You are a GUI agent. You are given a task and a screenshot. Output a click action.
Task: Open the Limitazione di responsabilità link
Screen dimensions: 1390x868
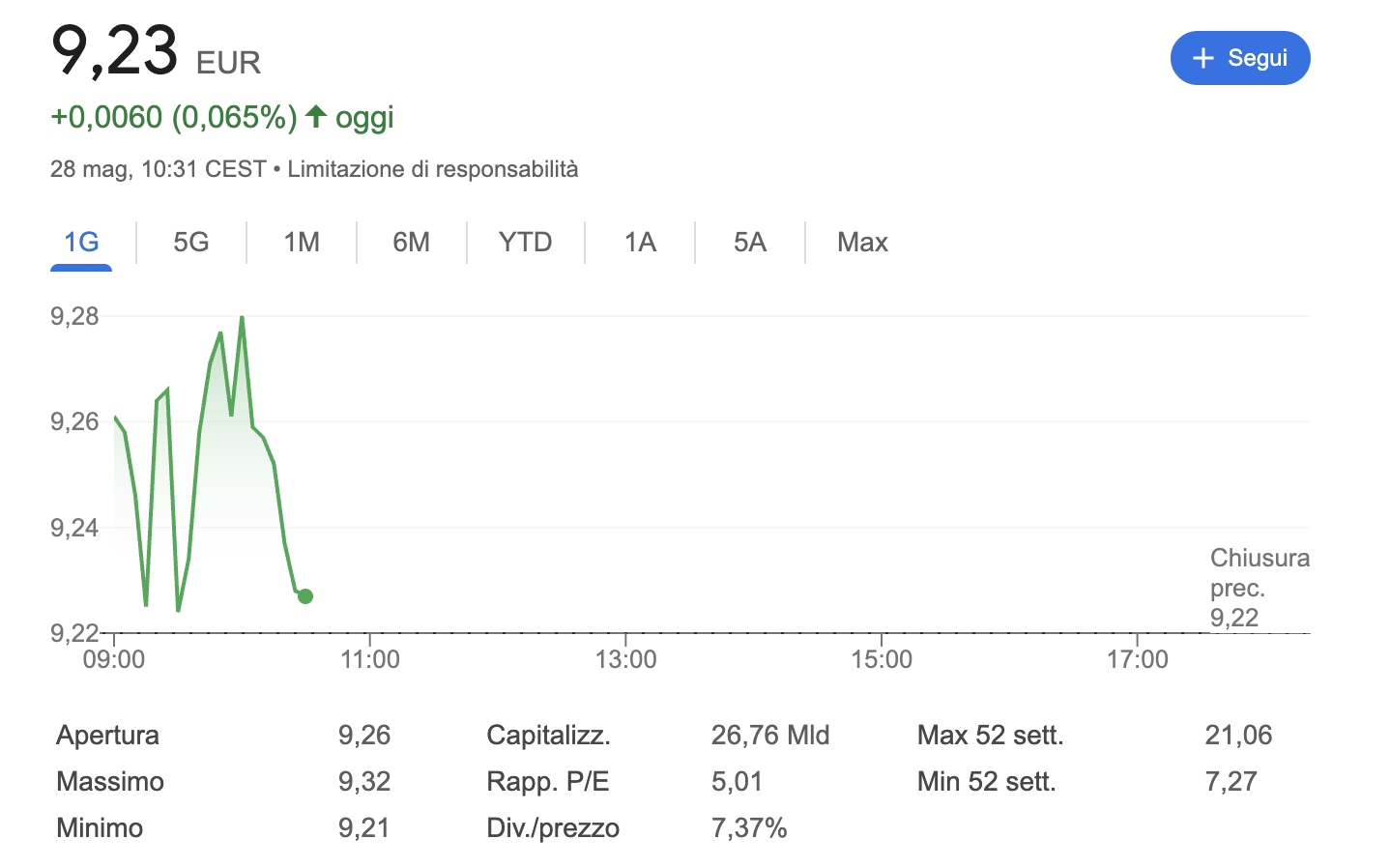(x=433, y=169)
